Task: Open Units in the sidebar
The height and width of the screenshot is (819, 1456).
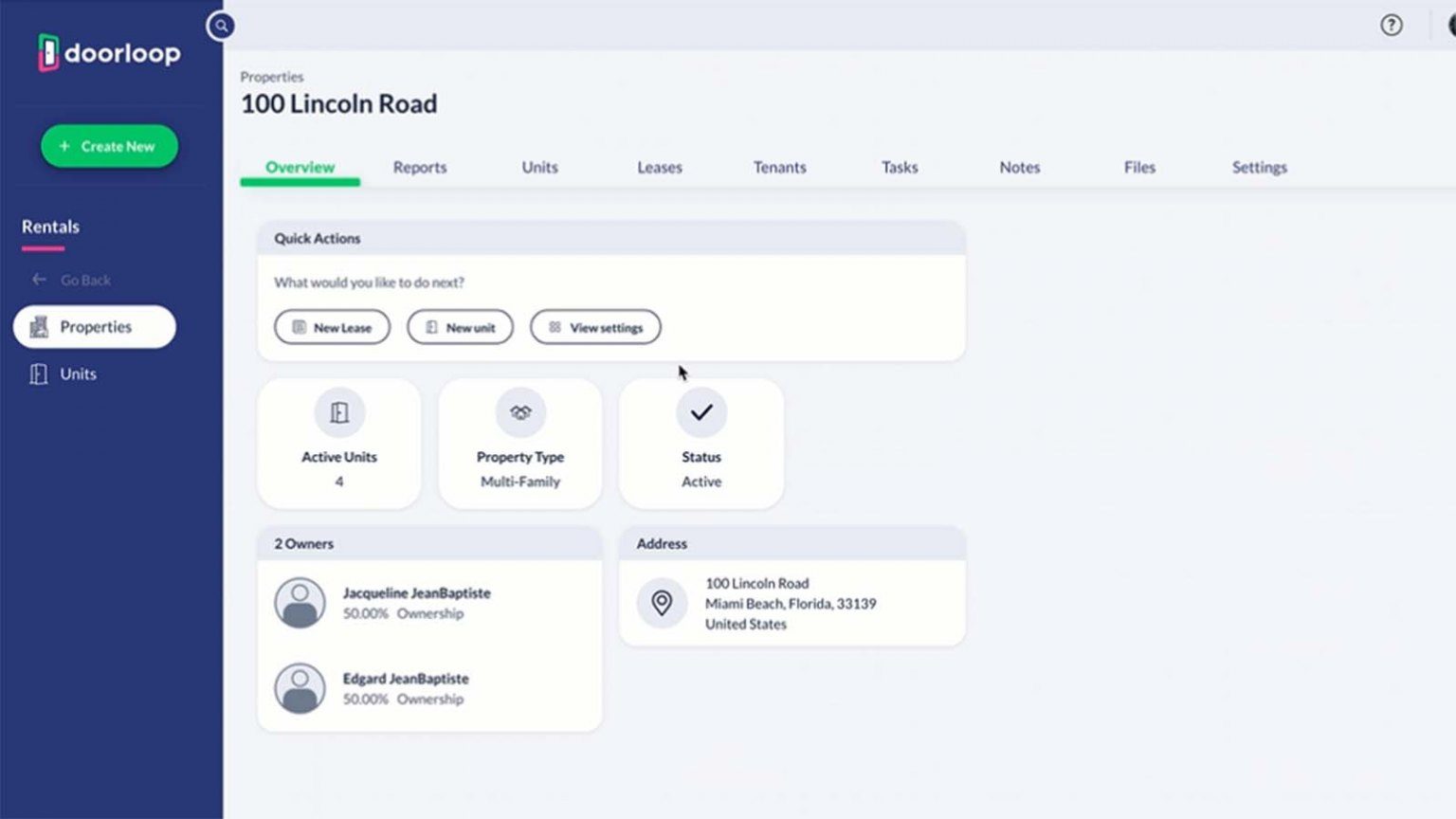Action: [78, 374]
